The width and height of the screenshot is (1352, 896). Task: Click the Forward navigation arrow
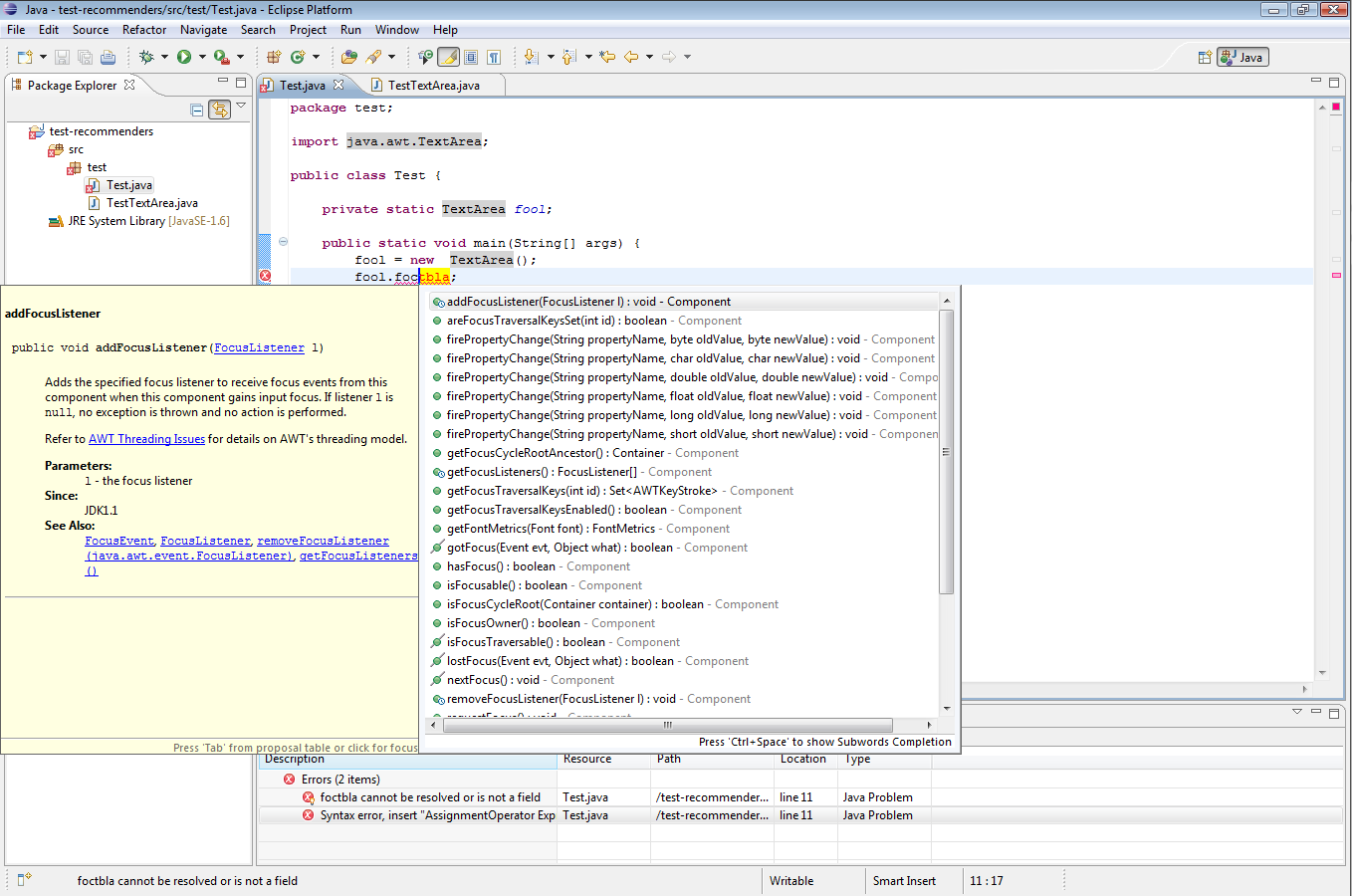669,57
